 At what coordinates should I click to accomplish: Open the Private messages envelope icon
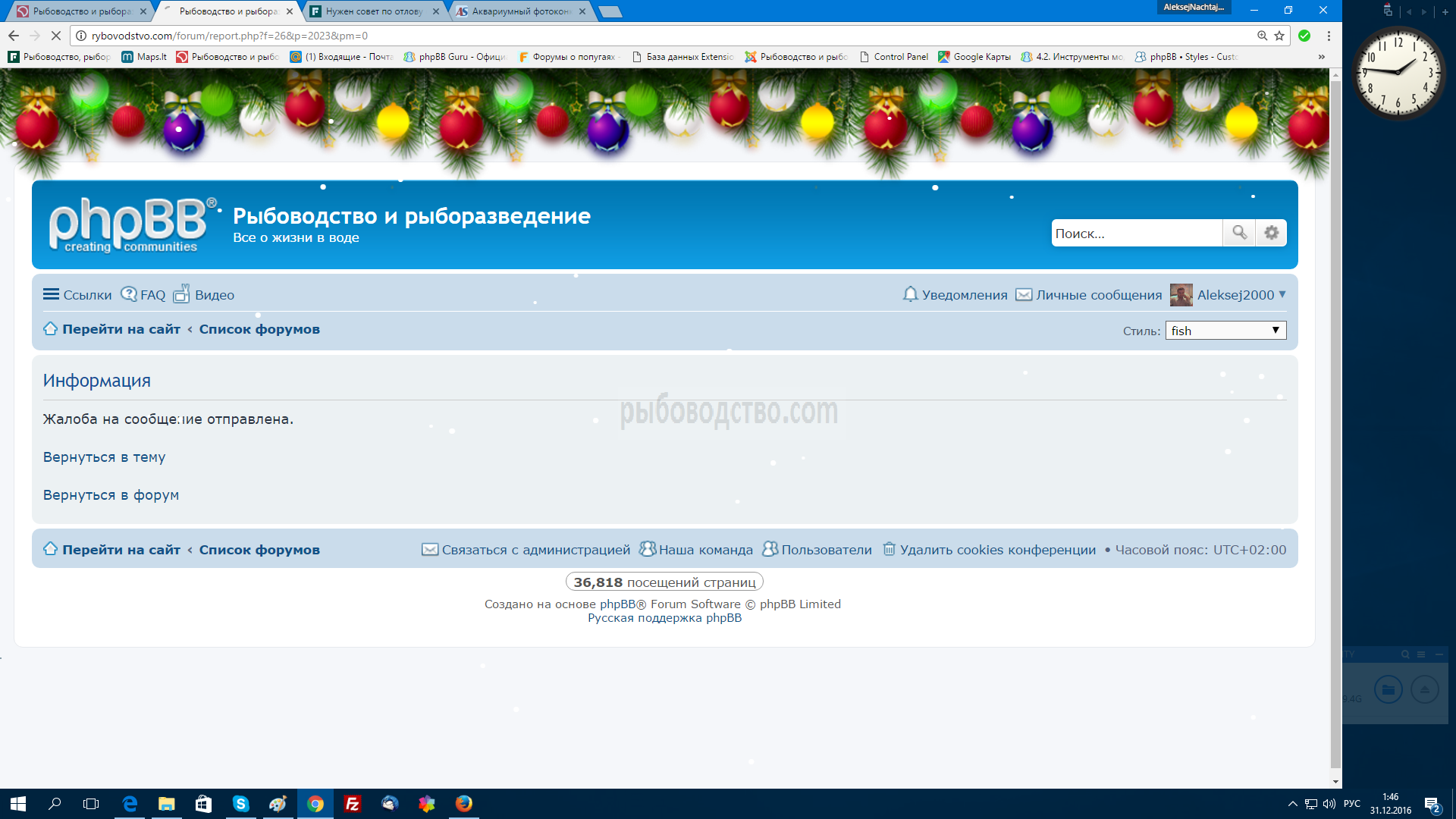coord(1023,294)
